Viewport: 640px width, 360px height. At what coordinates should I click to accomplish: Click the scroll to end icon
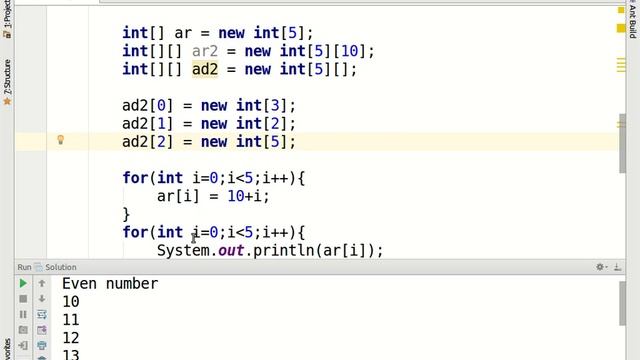(x=42, y=330)
